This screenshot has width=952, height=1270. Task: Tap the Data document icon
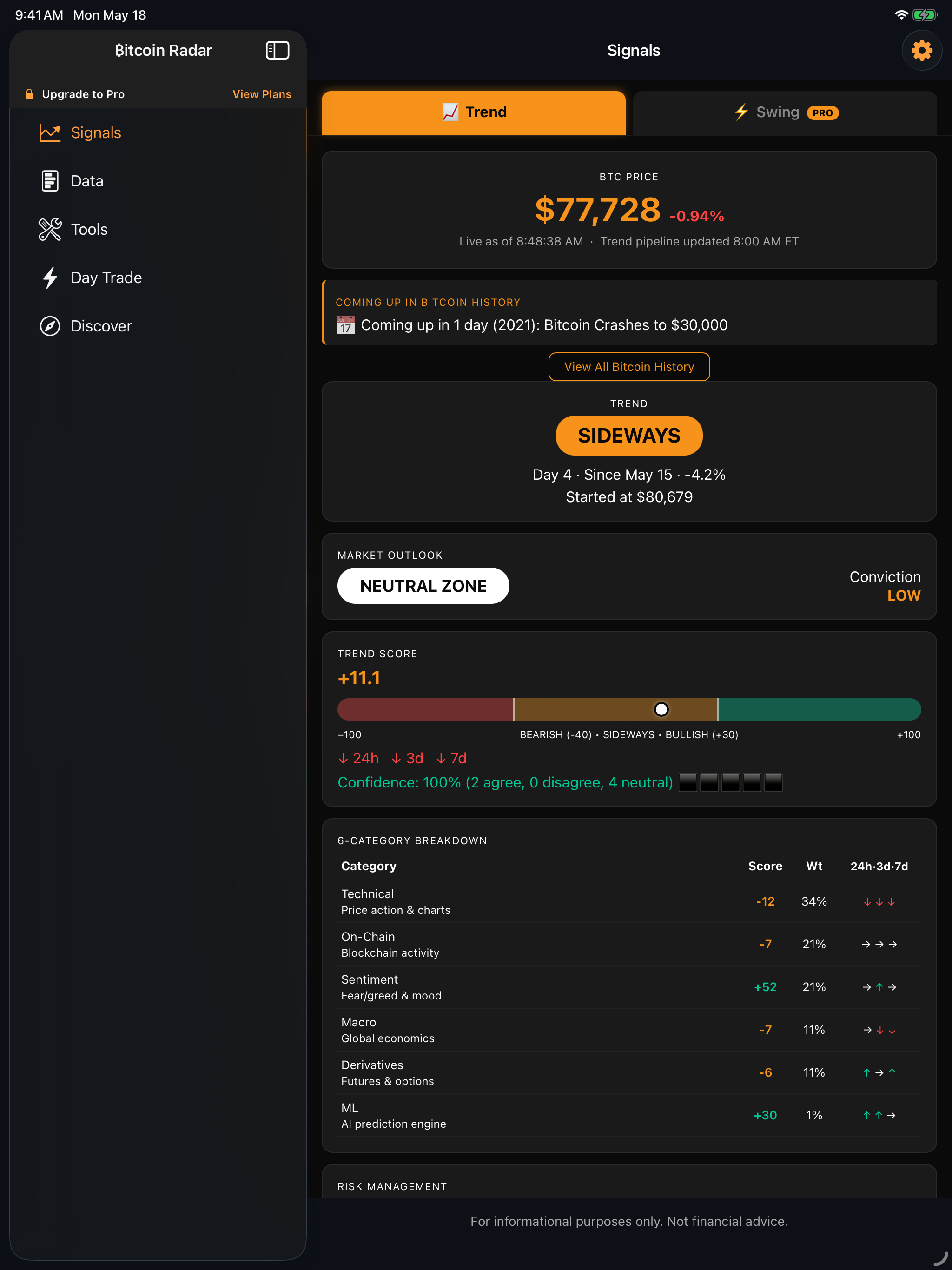pos(50,181)
